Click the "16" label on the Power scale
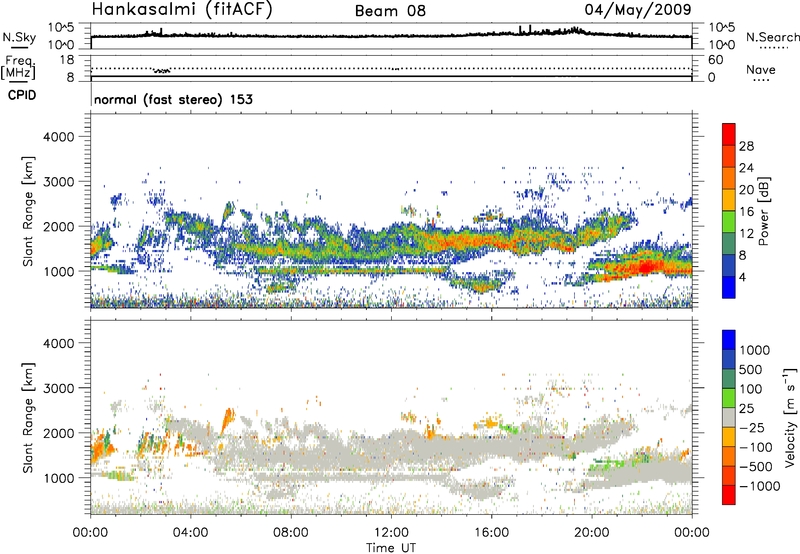 coord(746,212)
